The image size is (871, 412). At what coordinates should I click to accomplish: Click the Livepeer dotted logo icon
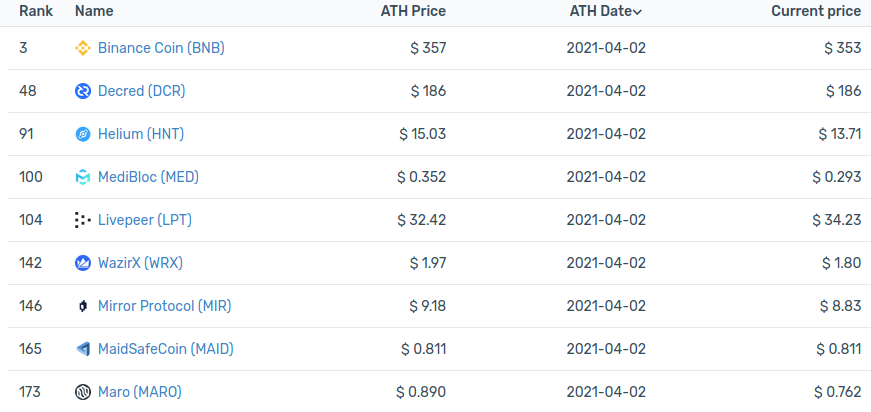(x=82, y=220)
